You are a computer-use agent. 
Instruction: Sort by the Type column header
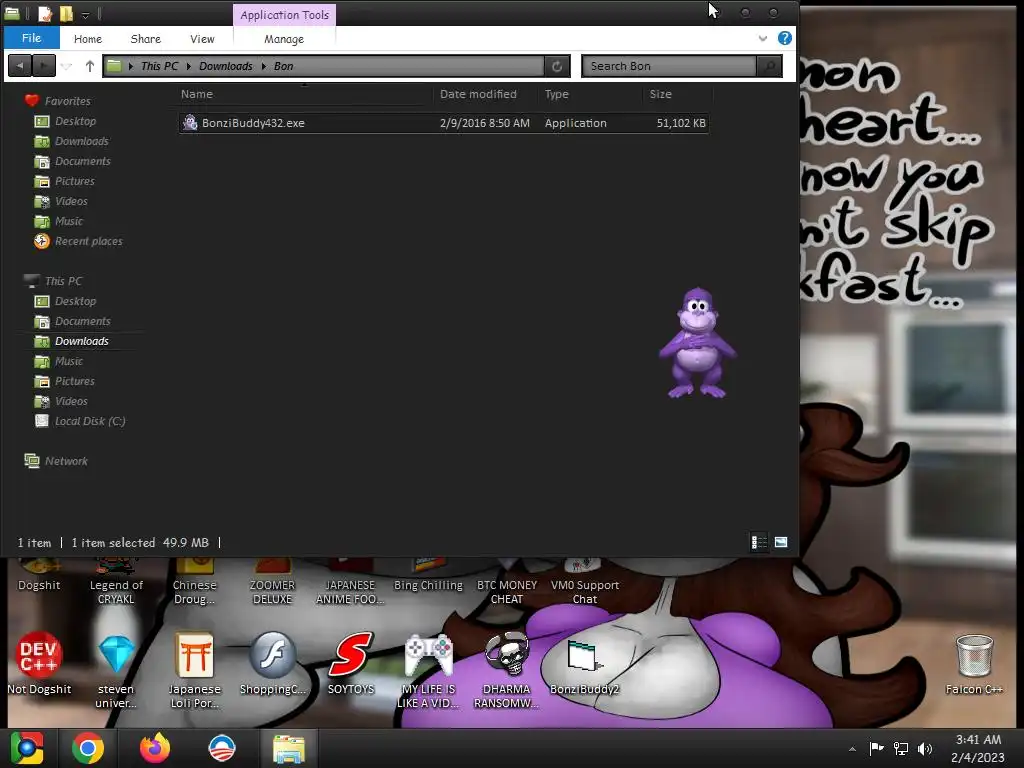pyautogui.click(x=556, y=94)
